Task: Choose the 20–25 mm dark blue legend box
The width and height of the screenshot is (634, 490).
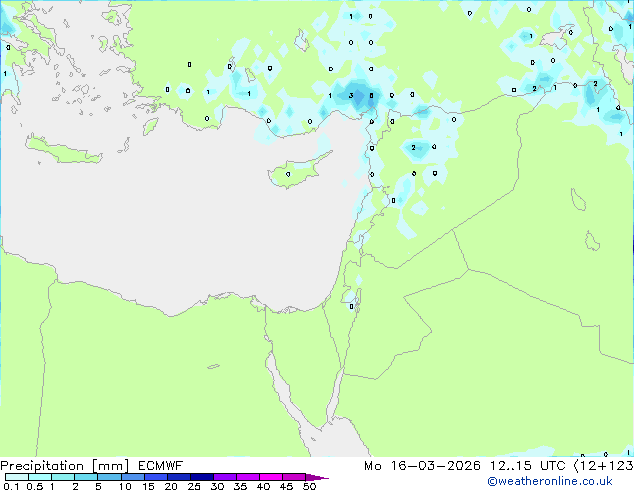Action: pyautogui.click(x=178, y=477)
